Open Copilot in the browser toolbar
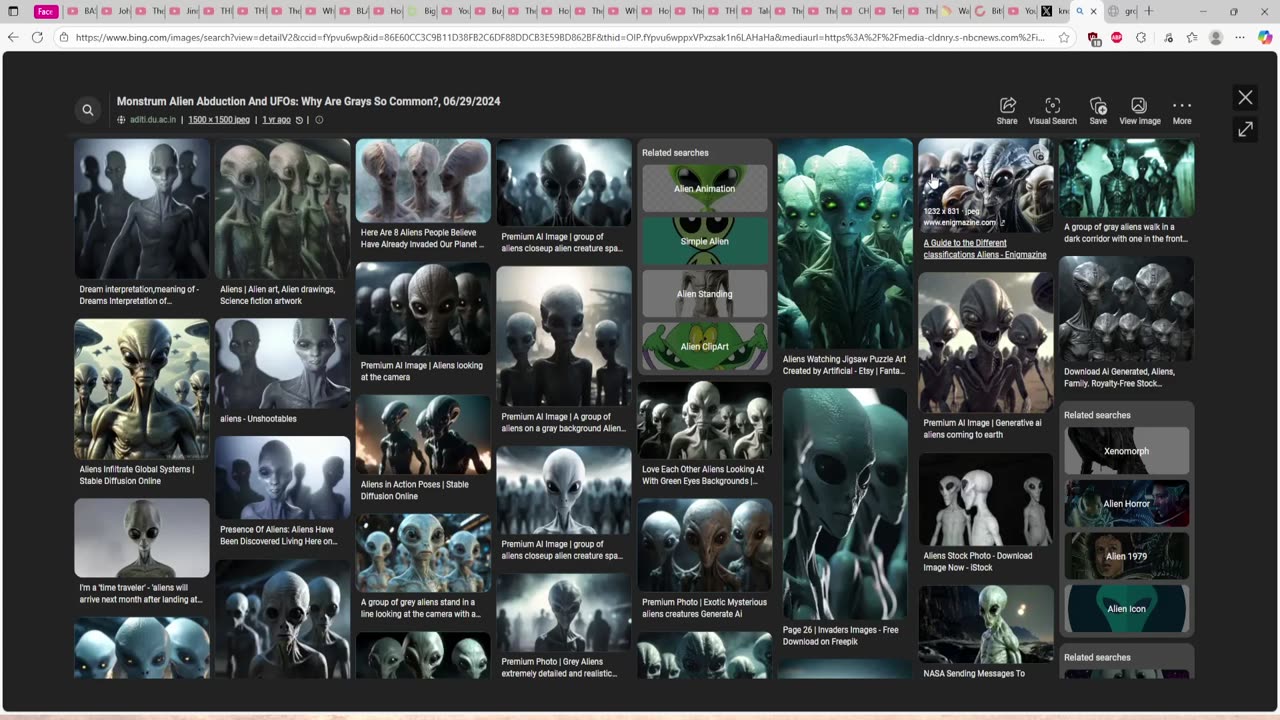The height and width of the screenshot is (720, 1280). pyautogui.click(x=1265, y=37)
